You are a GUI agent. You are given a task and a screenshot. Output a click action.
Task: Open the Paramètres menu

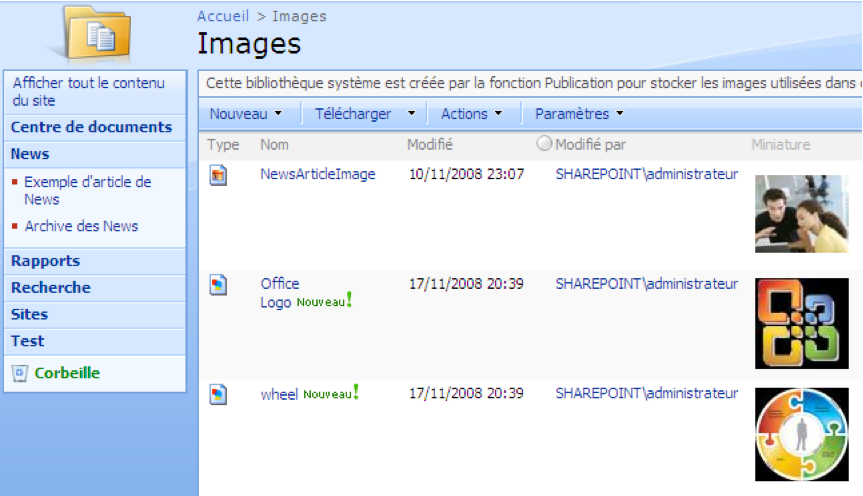coord(578,114)
